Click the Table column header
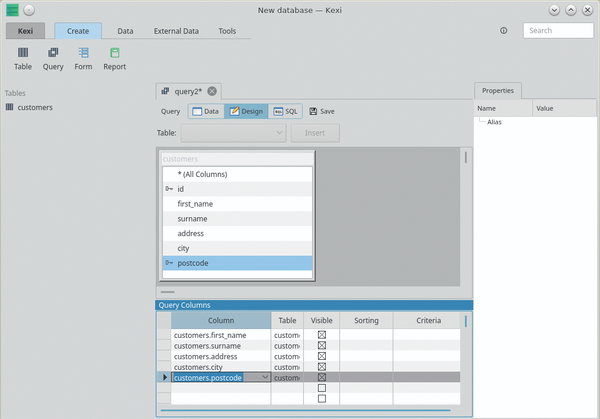 click(287, 321)
